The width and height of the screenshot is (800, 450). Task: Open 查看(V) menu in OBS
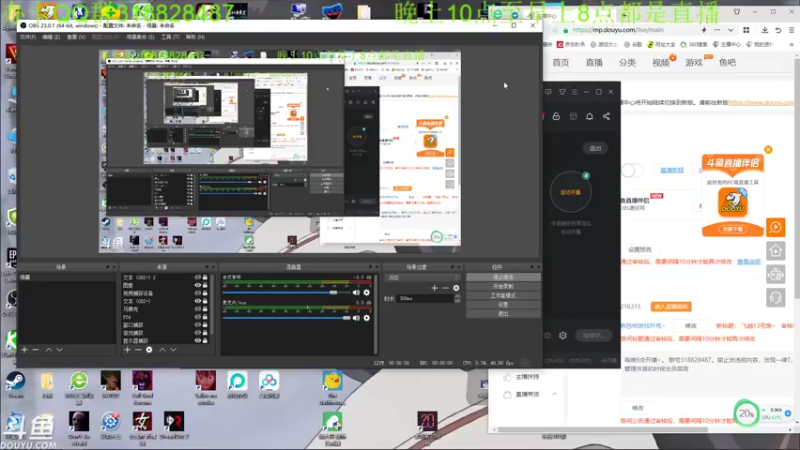point(76,37)
